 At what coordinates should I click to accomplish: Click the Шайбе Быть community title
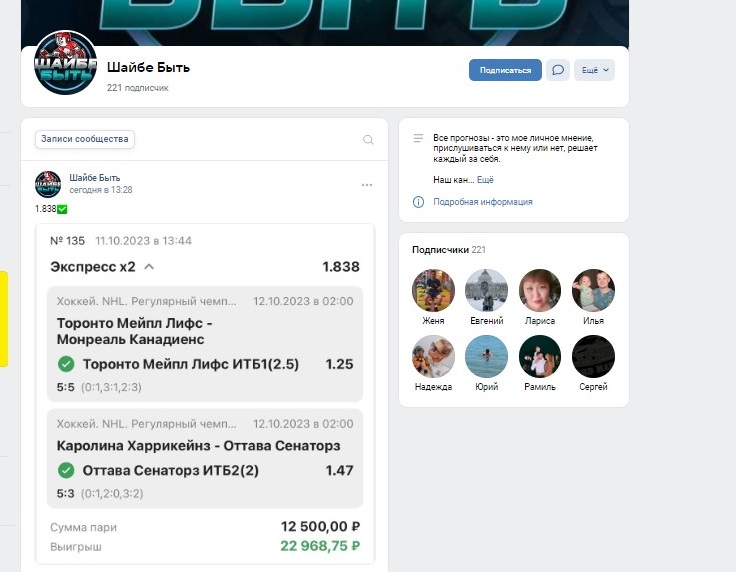[148, 68]
